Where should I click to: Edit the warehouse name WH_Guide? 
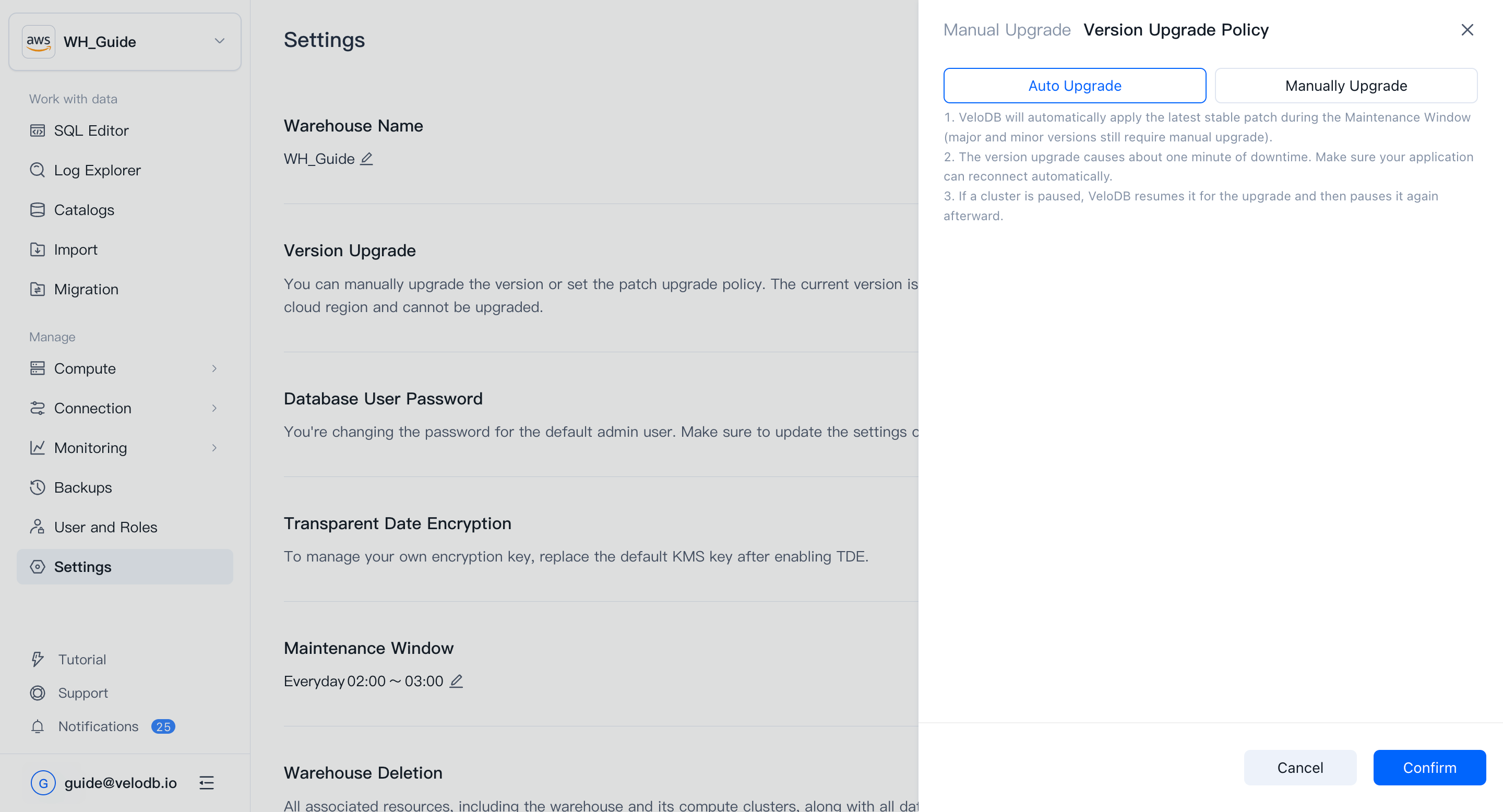367,158
